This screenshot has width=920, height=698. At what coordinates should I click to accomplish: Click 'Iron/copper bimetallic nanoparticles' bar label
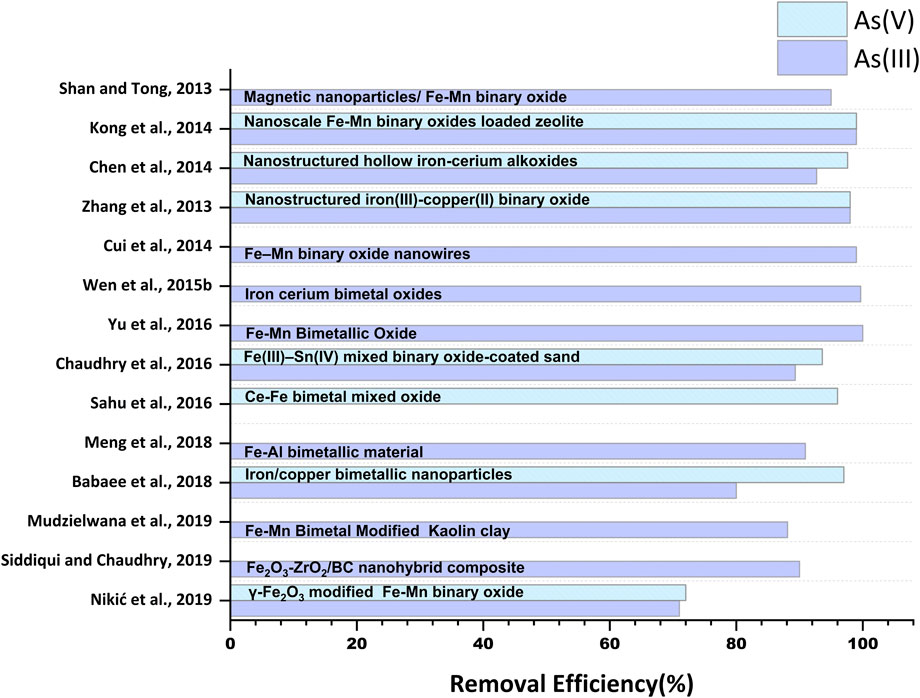378,474
